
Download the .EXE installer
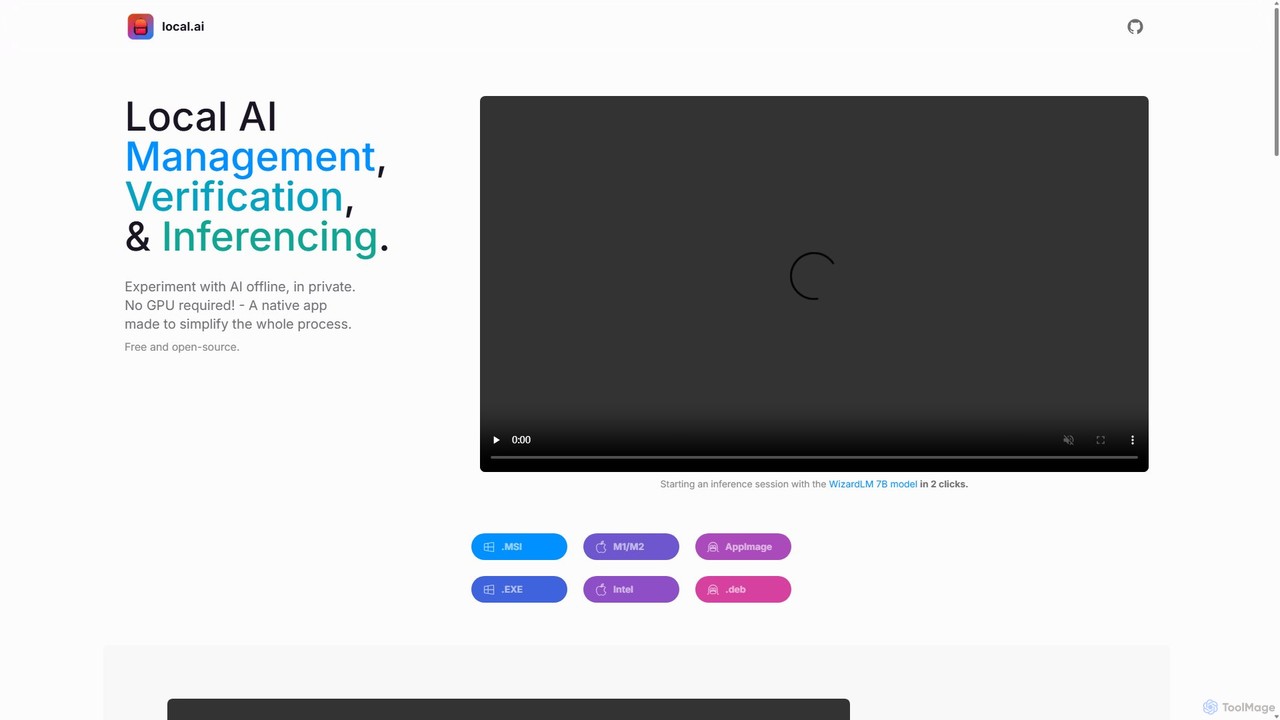coord(519,590)
